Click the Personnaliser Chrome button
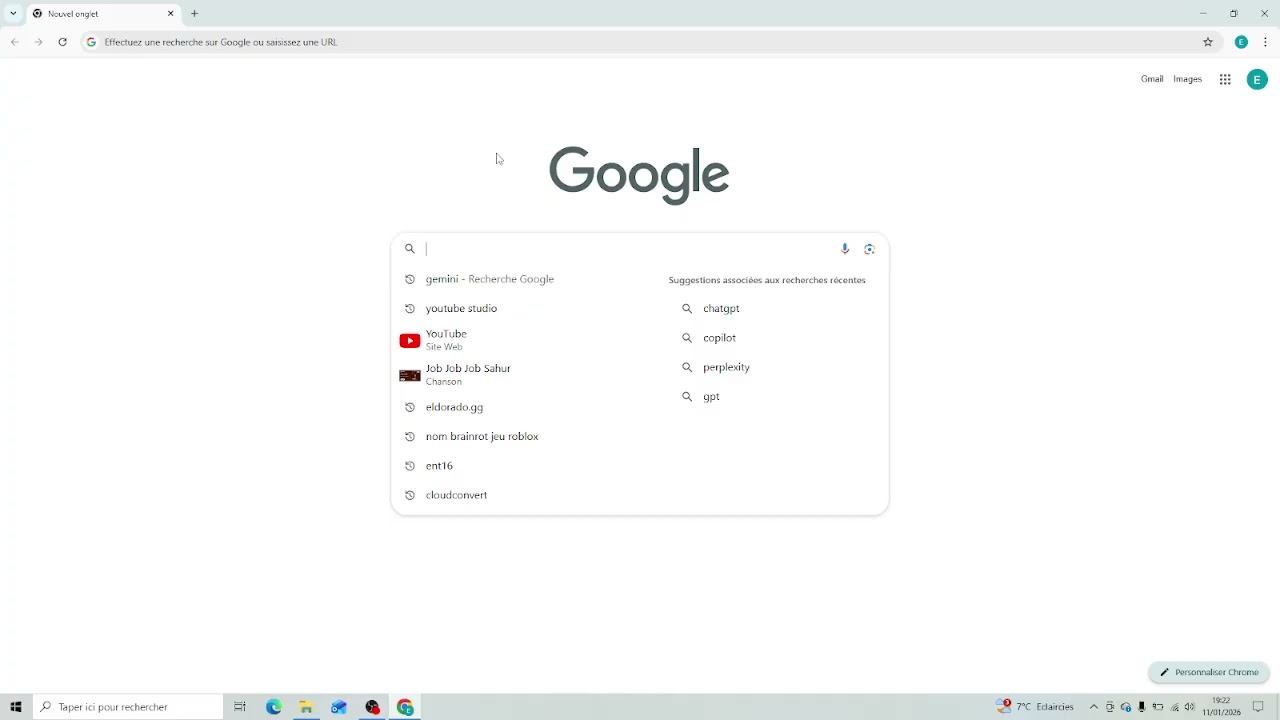The height and width of the screenshot is (720, 1280). pyautogui.click(x=1209, y=673)
